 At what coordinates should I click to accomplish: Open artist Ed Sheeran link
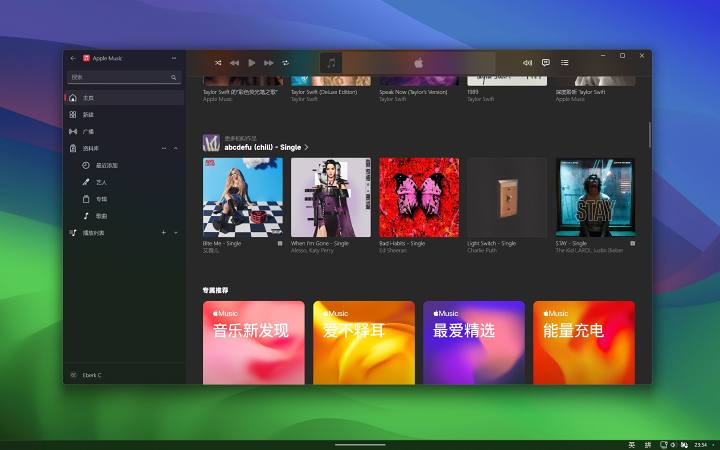pos(393,251)
